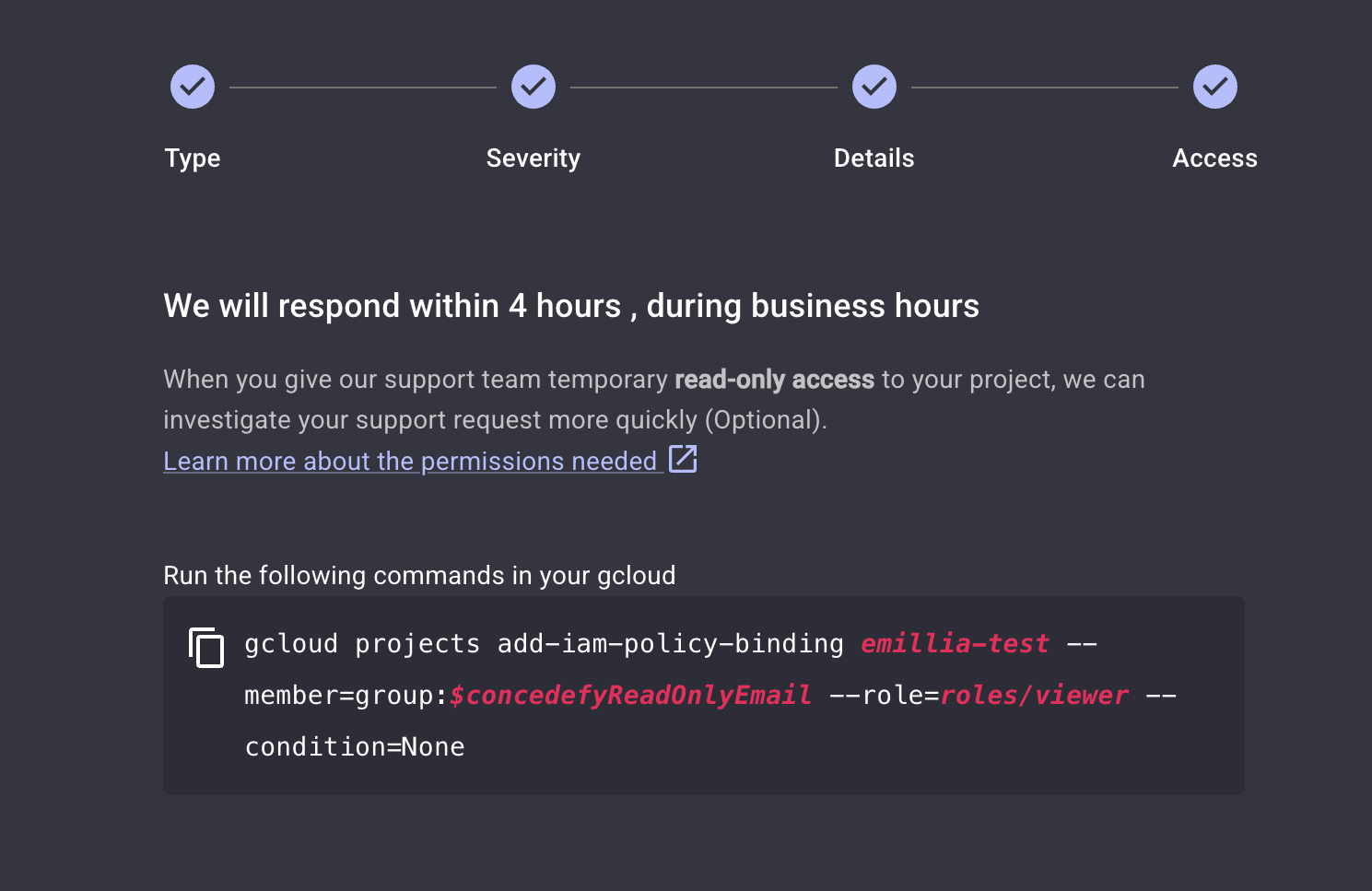Click the Type step checkmark icon

(193, 87)
